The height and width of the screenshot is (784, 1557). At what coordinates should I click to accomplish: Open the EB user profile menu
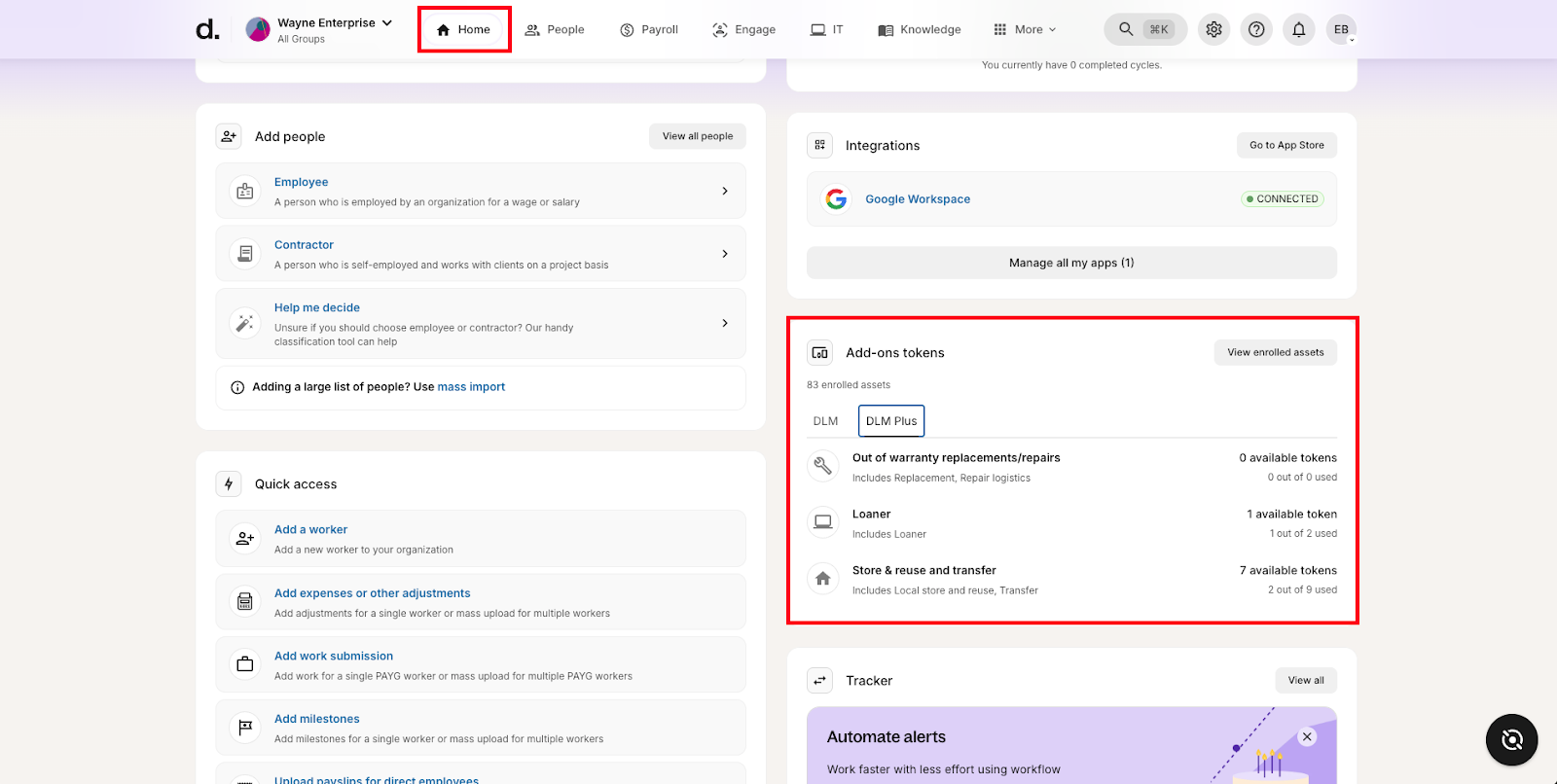[1341, 29]
